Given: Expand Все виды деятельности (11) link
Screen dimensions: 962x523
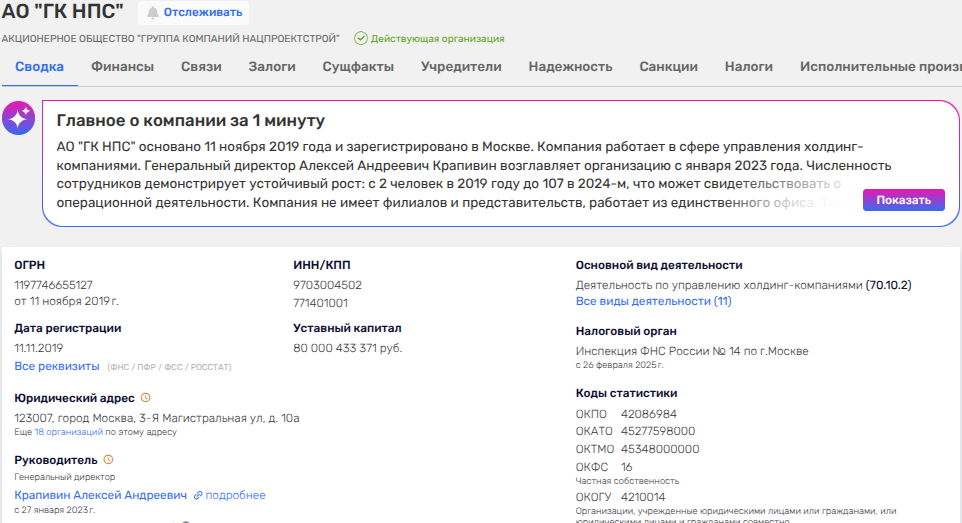Looking at the screenshot, I should pos(653,301).
